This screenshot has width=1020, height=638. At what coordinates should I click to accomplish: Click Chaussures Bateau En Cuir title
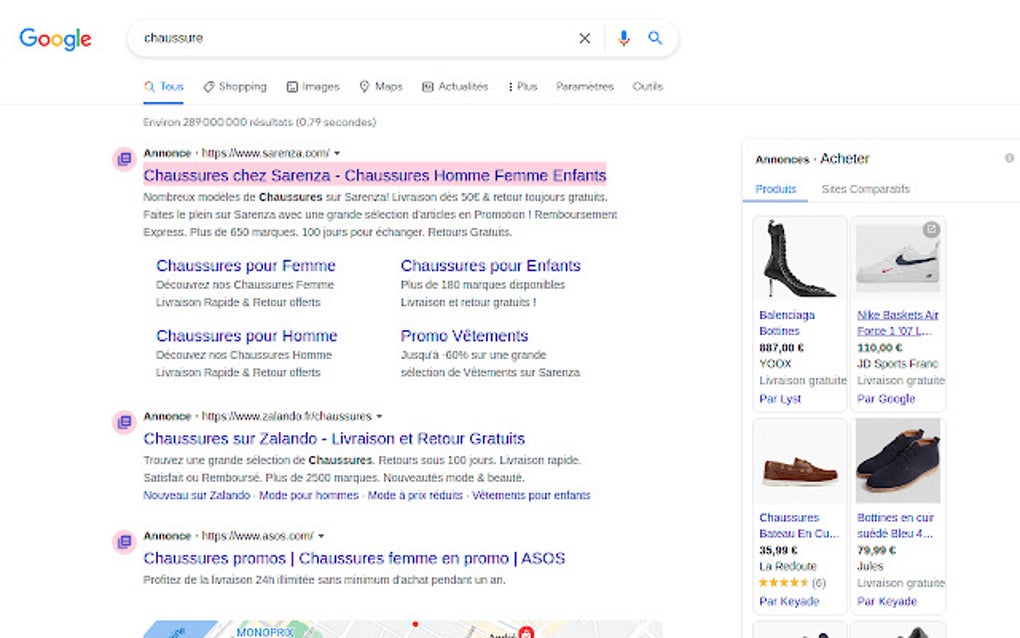(x=799, y=525)
